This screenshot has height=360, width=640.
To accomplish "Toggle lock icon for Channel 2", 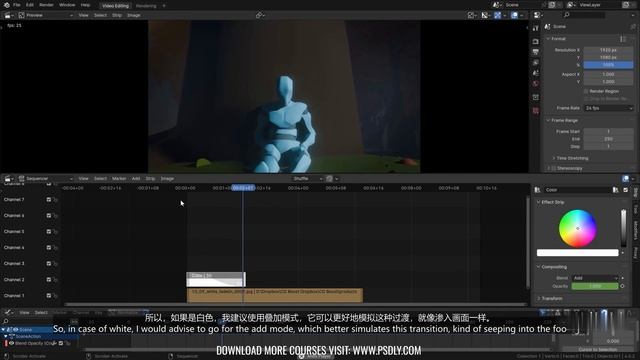I will coord(56,280).
